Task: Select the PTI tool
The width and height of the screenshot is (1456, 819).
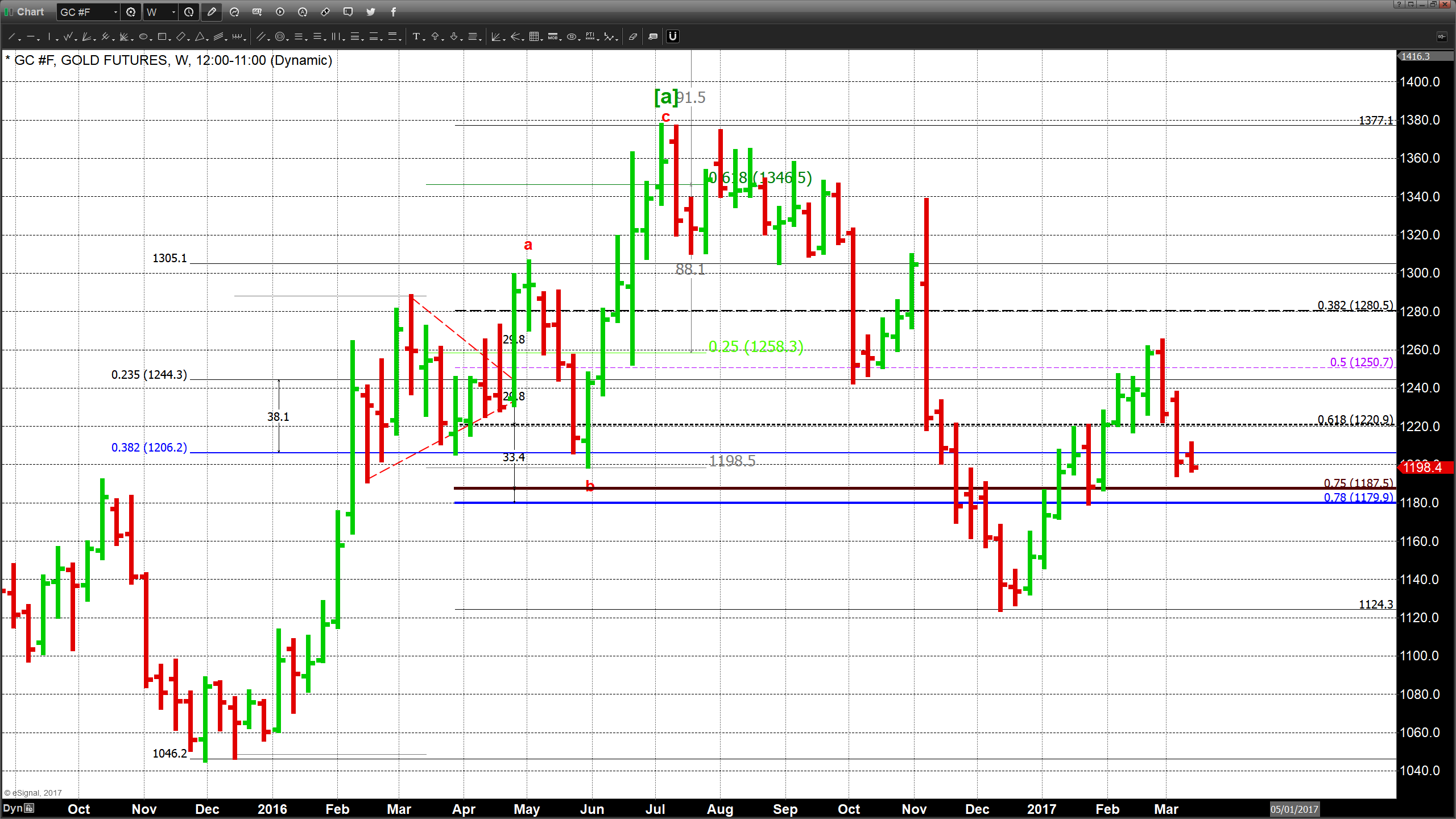Action: coord(590,37)
